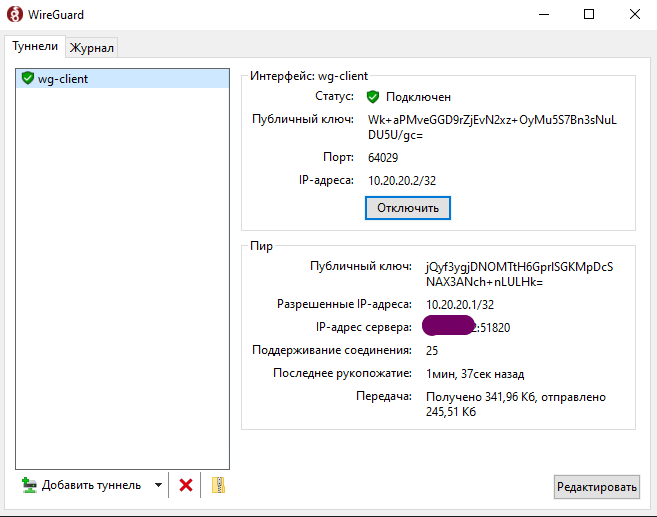Viewport: 657px width, 517px height.
Task: Maximize the WireGuard window
Action: click(589, 14)
